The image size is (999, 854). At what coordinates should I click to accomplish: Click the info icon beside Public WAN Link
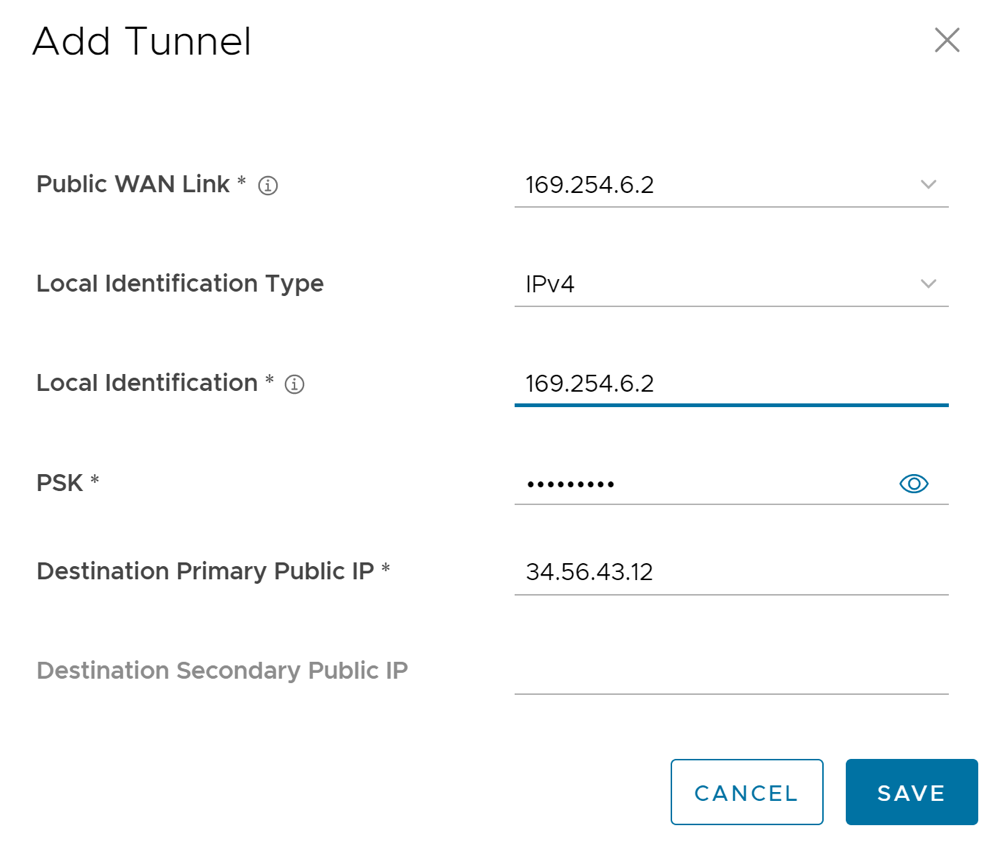pos(268,186)
